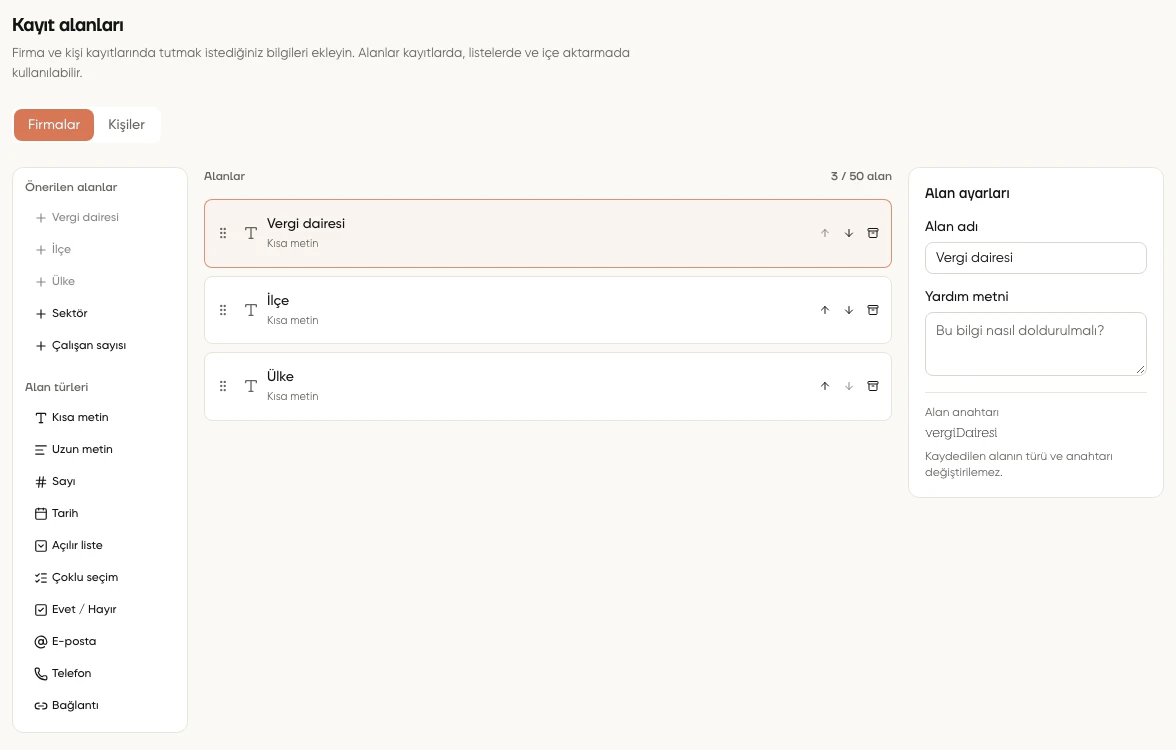
Task: Select the Firmalar tab
Action: 54,124
